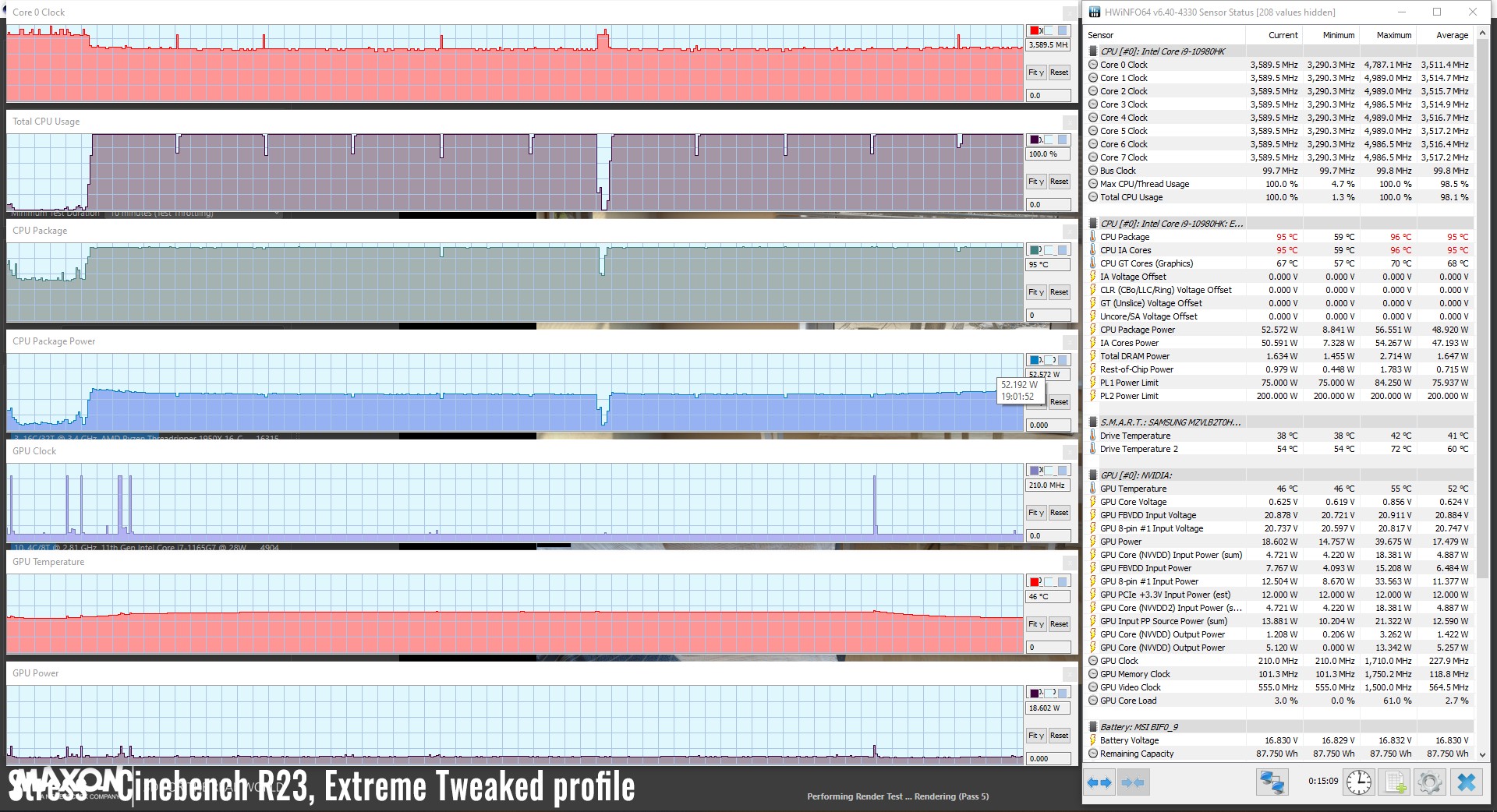The image size is (1497, 812).
Task: Reset the elapsed time clock icon
Action: (1358, 782)
